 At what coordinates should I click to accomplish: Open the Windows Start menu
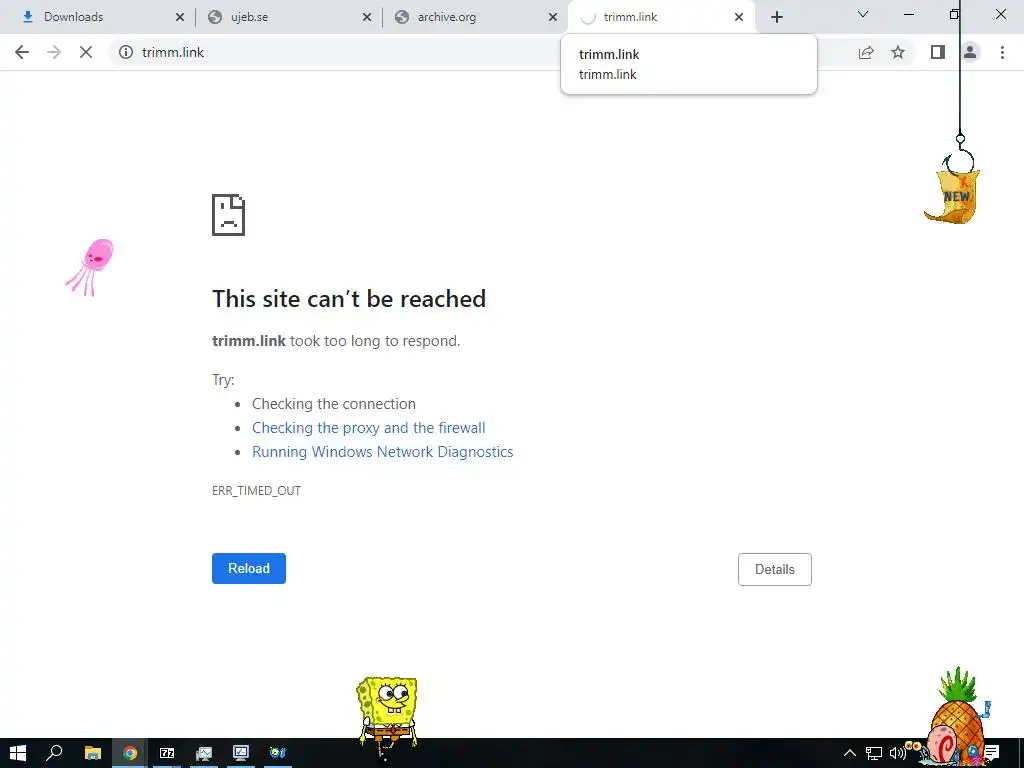click(x=18, y=753)
